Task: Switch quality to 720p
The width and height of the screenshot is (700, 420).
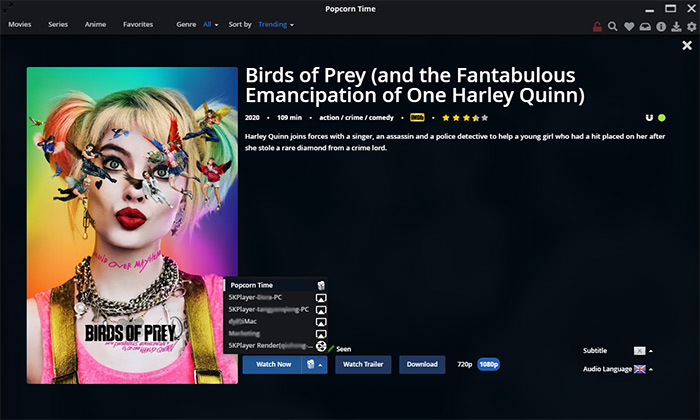Action: point(465,365)
